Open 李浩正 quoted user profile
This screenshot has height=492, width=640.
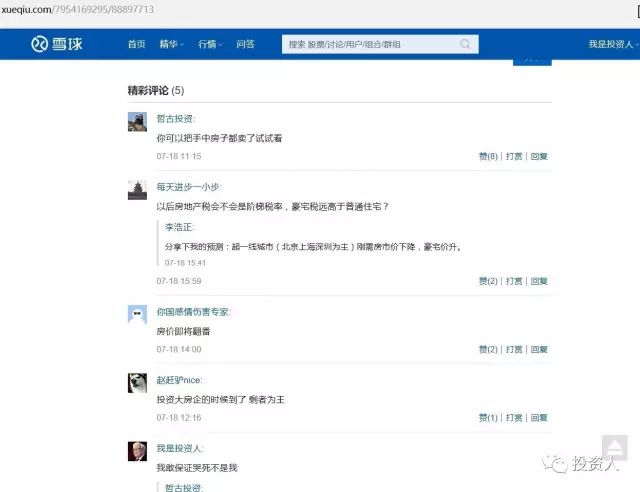179,227
